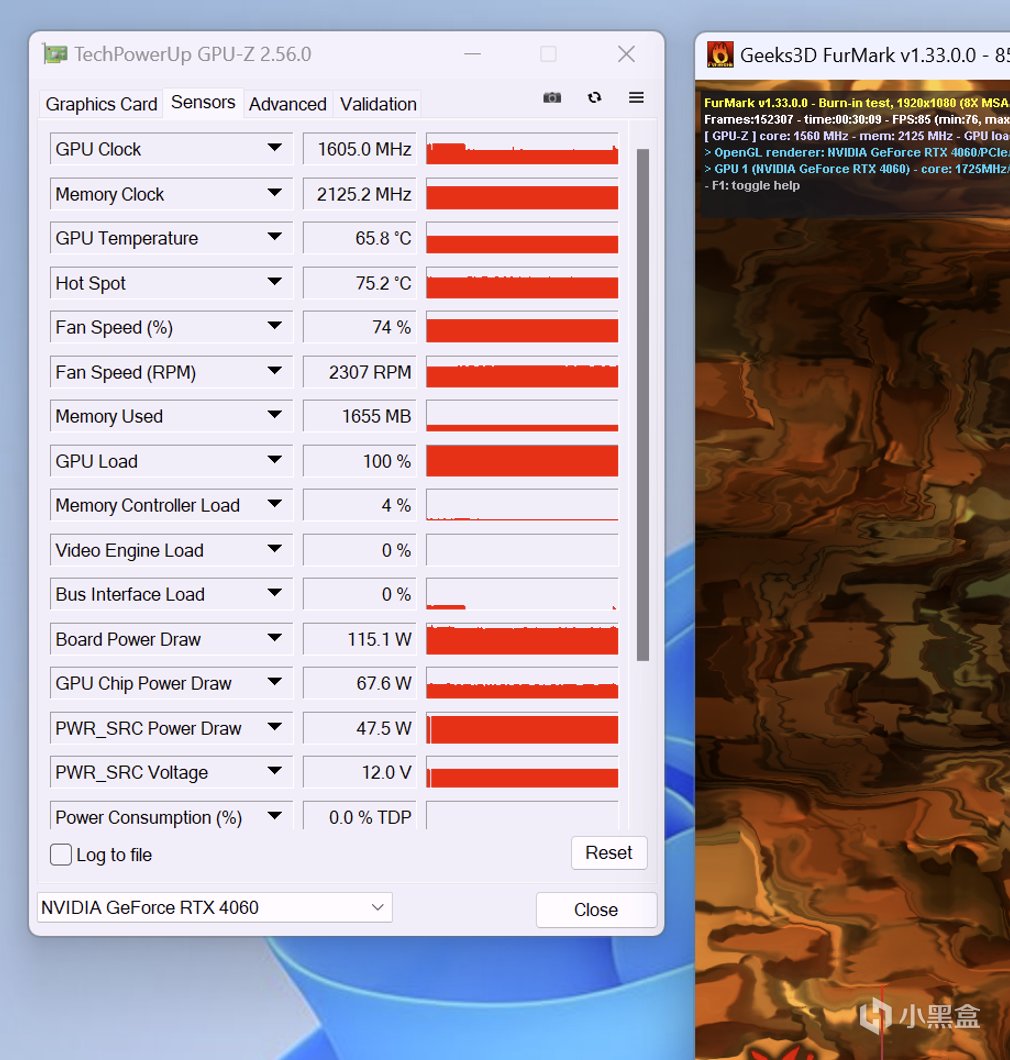The height and width of the screenshot is (1060, 1010).
Task: Click the 100 % GPU Load value
Action: [x=360, y=461]
